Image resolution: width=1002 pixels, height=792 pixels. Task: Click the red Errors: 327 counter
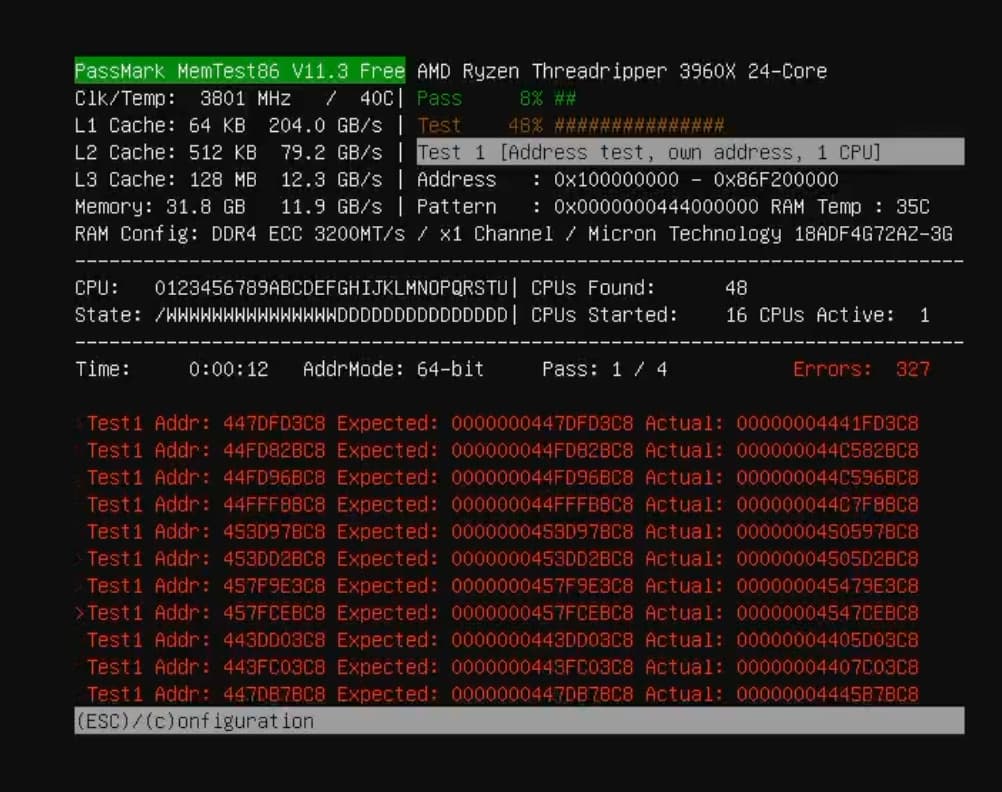(x=861, y=369)
